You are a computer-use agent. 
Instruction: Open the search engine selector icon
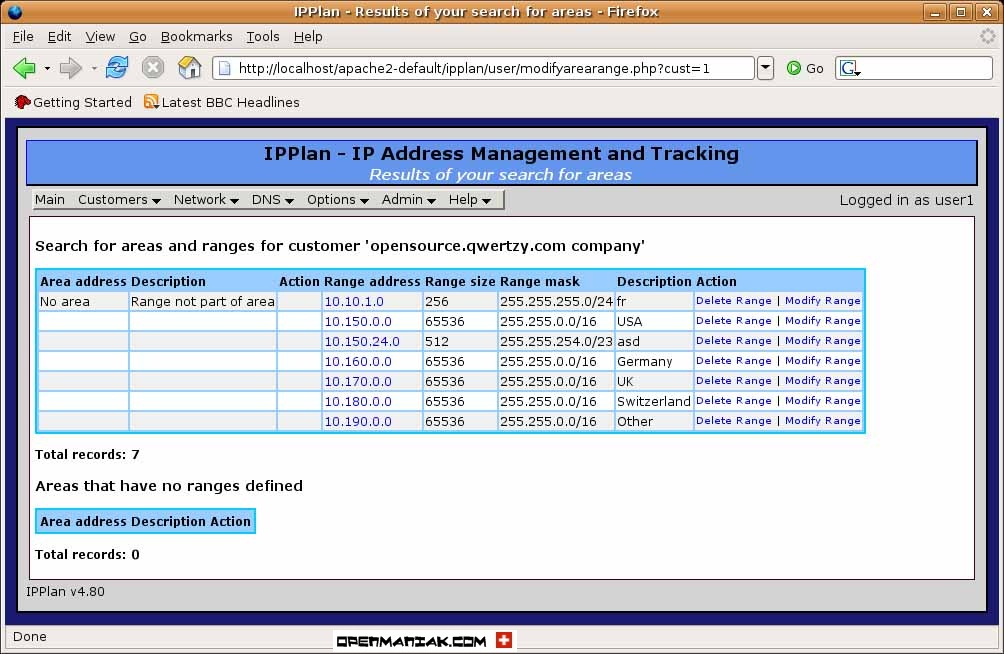(x=850, y=69)
